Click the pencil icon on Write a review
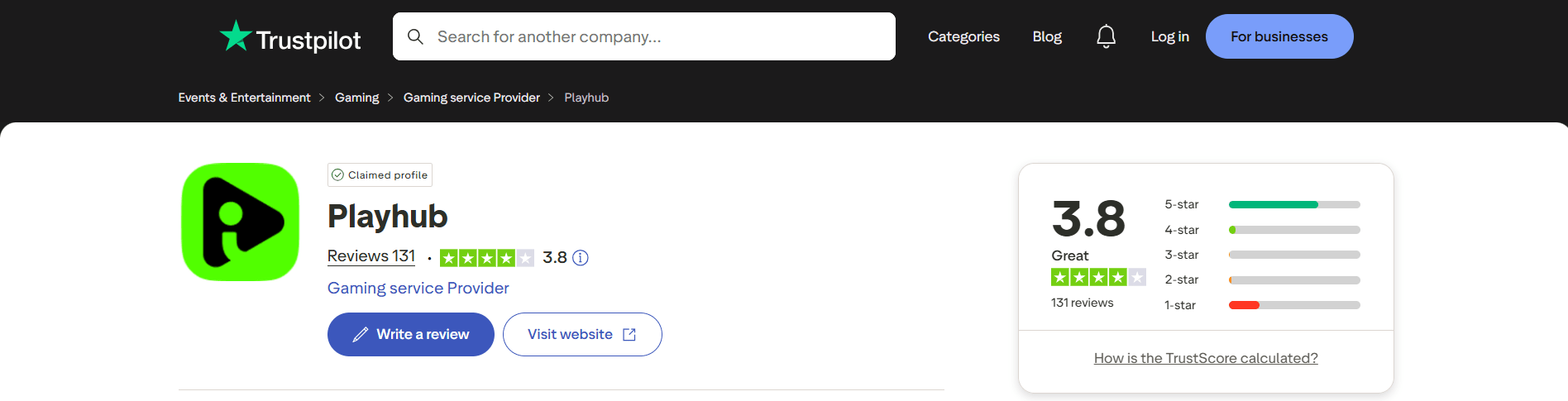Screen dimensions: 1568x401 [x=361, y=335]
